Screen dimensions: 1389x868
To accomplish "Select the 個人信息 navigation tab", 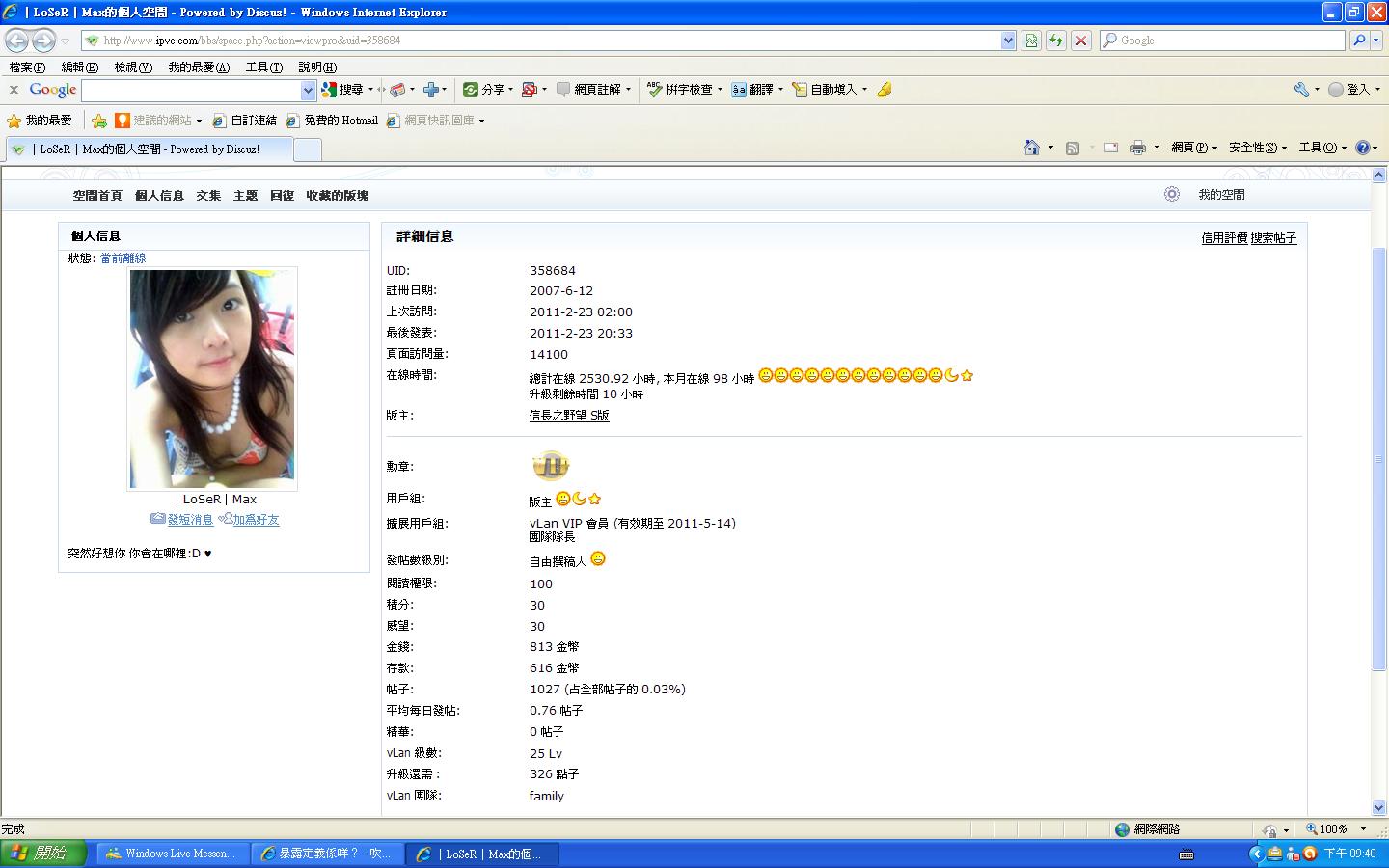I will pos(159,196).
